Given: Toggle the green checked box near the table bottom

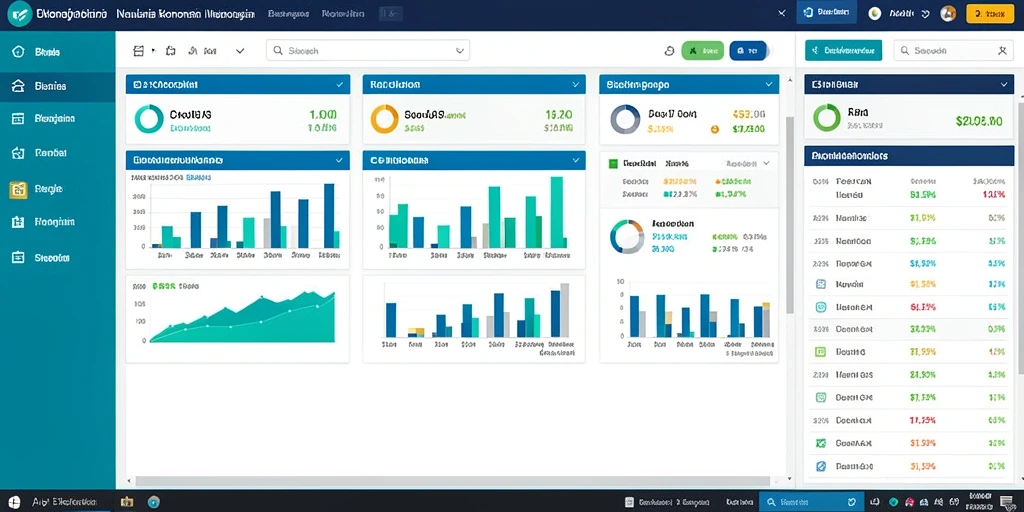Looking at the screenshot, I should (x=821, y=443).
